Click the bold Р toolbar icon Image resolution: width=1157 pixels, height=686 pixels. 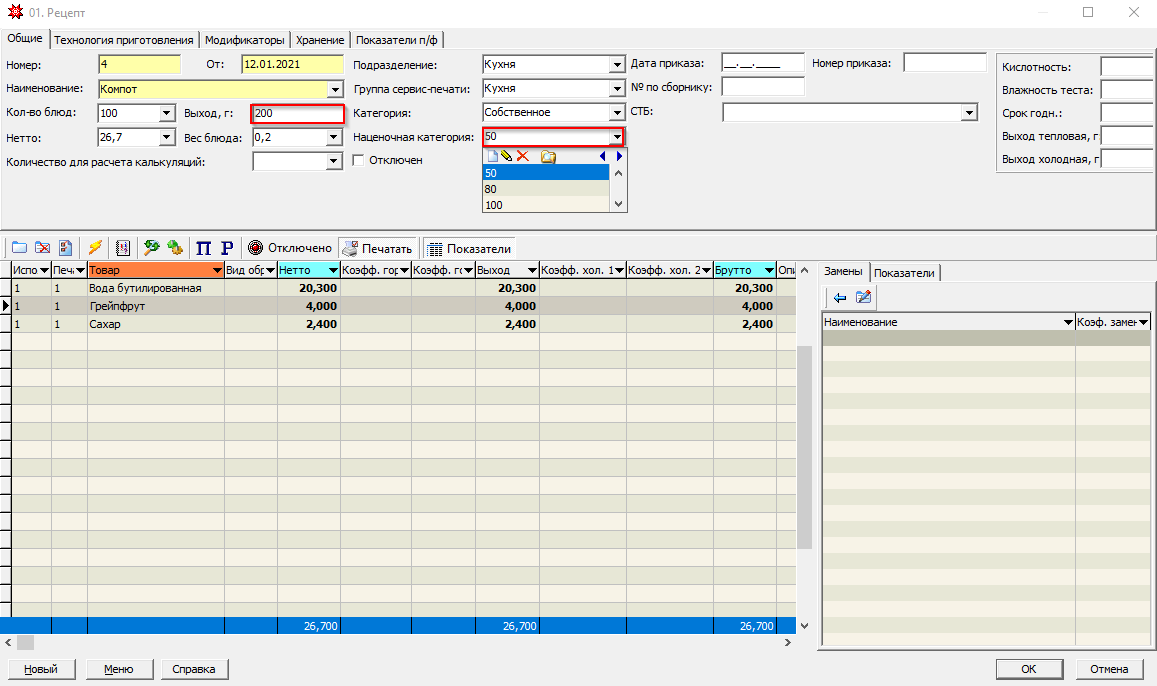226,247
